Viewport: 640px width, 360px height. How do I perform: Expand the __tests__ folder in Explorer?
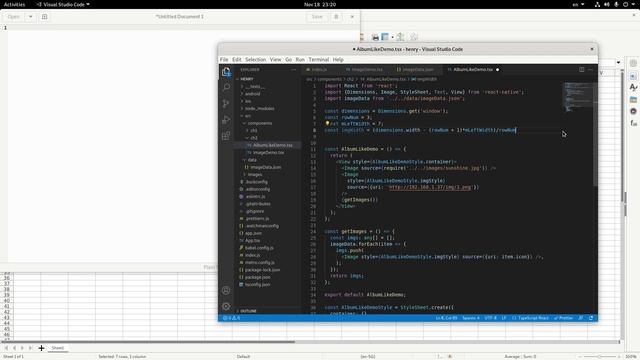[254, 87]
